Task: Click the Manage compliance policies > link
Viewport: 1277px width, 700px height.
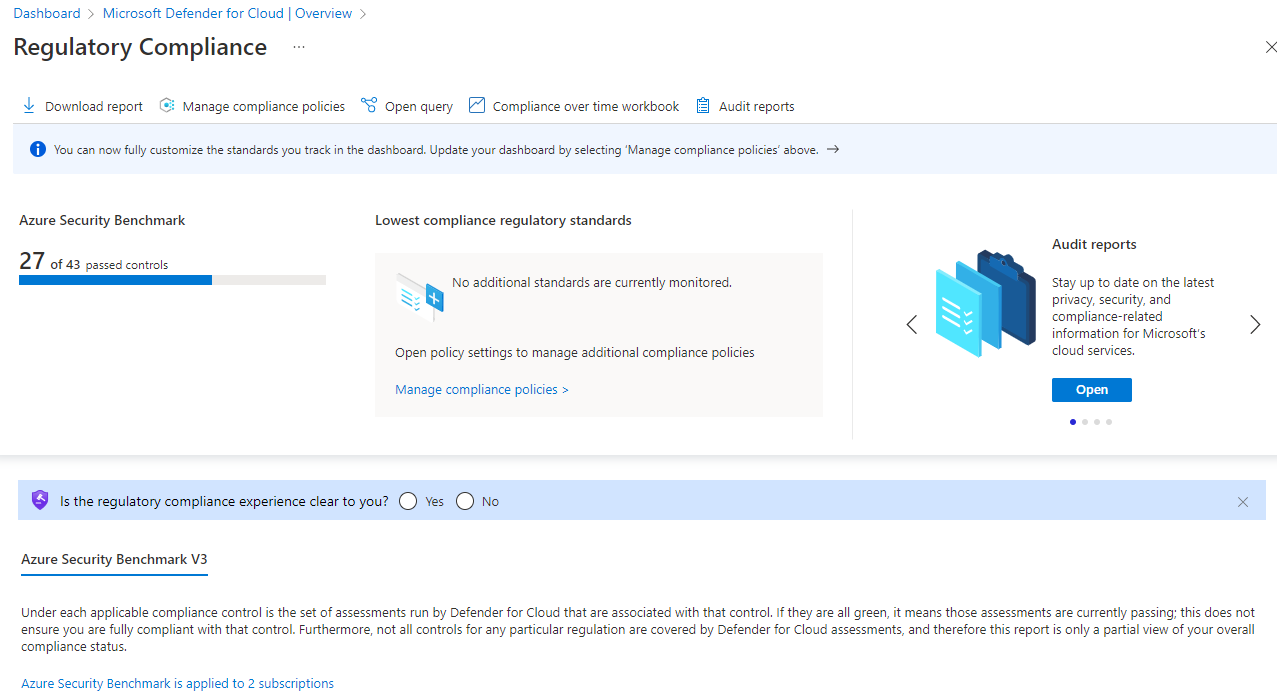Action: 481,390
